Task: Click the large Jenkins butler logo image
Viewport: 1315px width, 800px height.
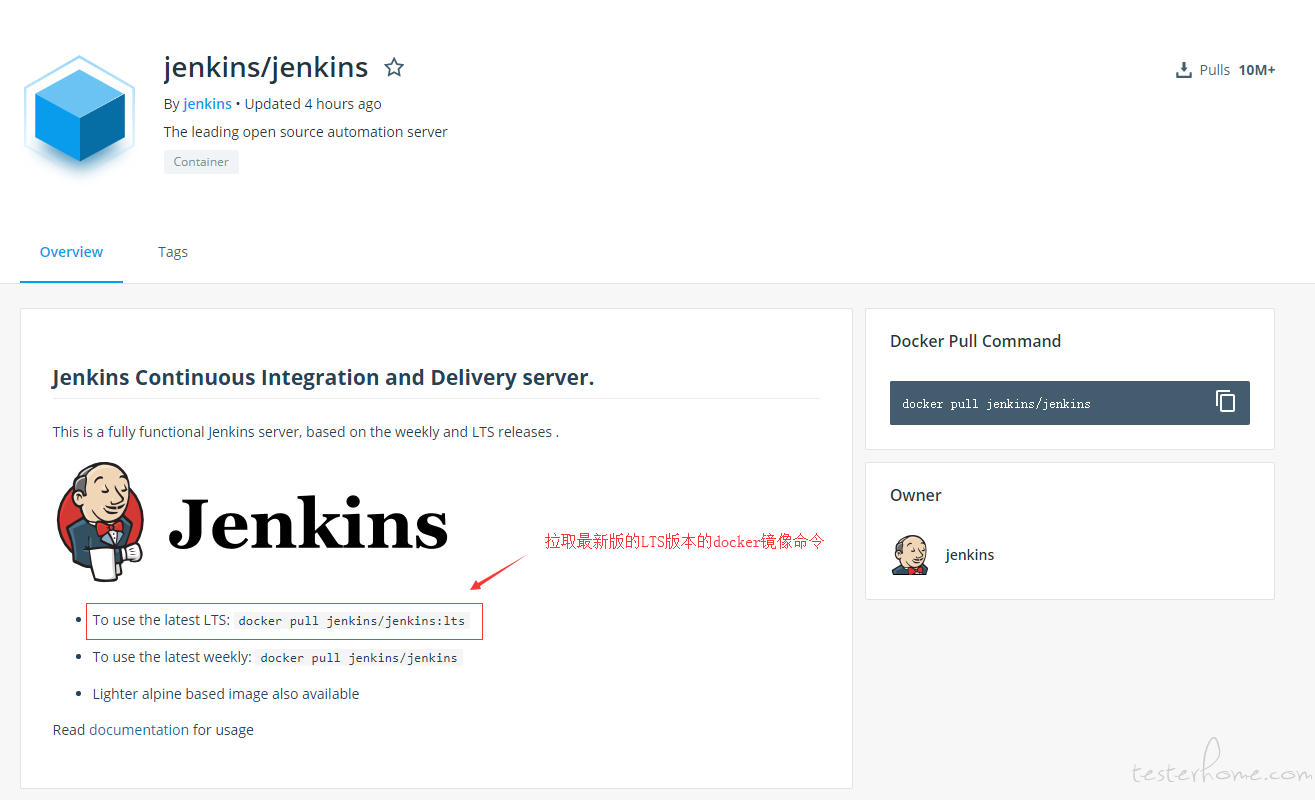Action: [x=251, y=522]
